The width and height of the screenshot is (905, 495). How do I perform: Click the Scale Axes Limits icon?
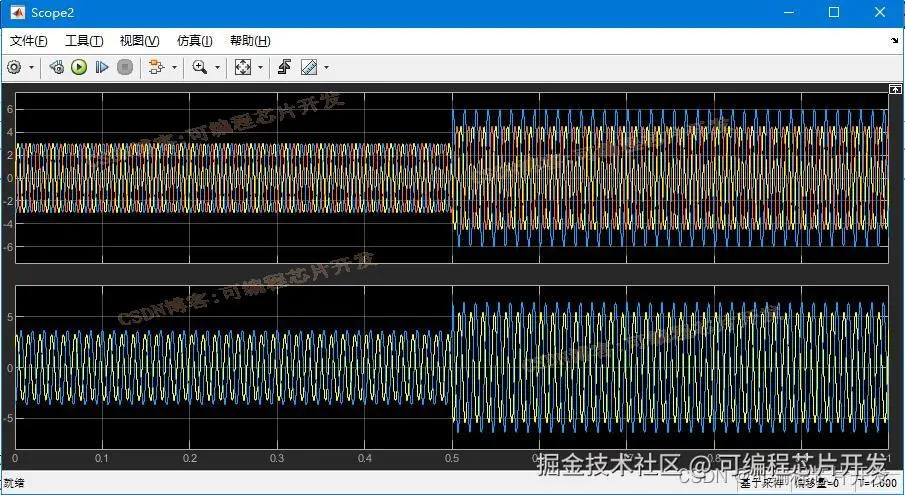coord(242,68)
